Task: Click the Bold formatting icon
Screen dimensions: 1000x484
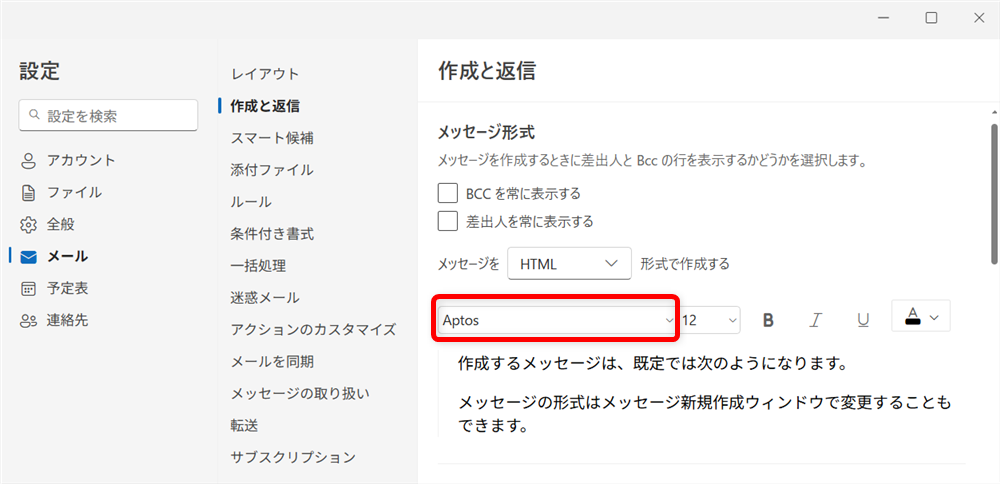Action: click(769, 320)
